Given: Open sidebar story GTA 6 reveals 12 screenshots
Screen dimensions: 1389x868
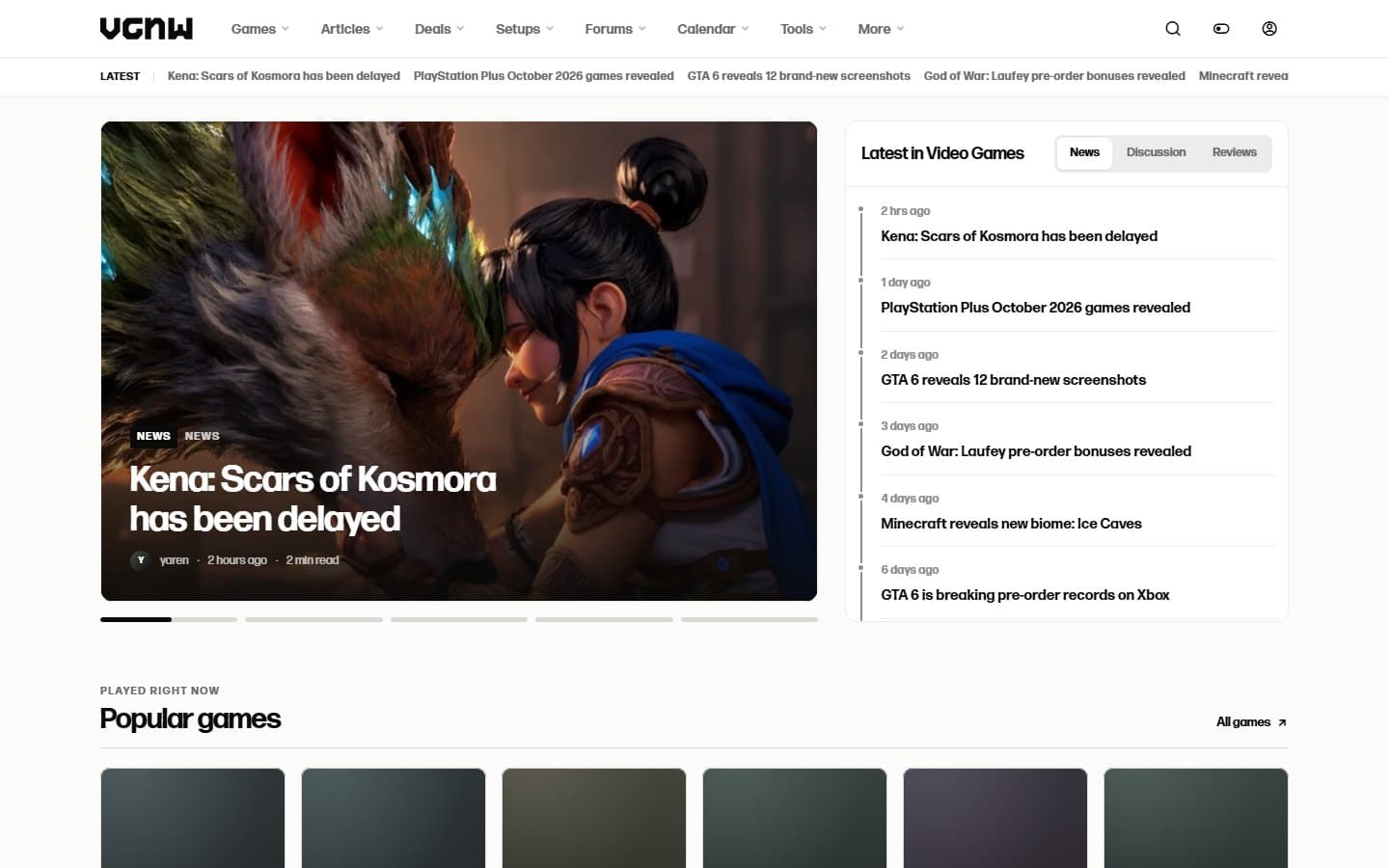Looking at the screenshot, I should click(x=1013, y=380).
